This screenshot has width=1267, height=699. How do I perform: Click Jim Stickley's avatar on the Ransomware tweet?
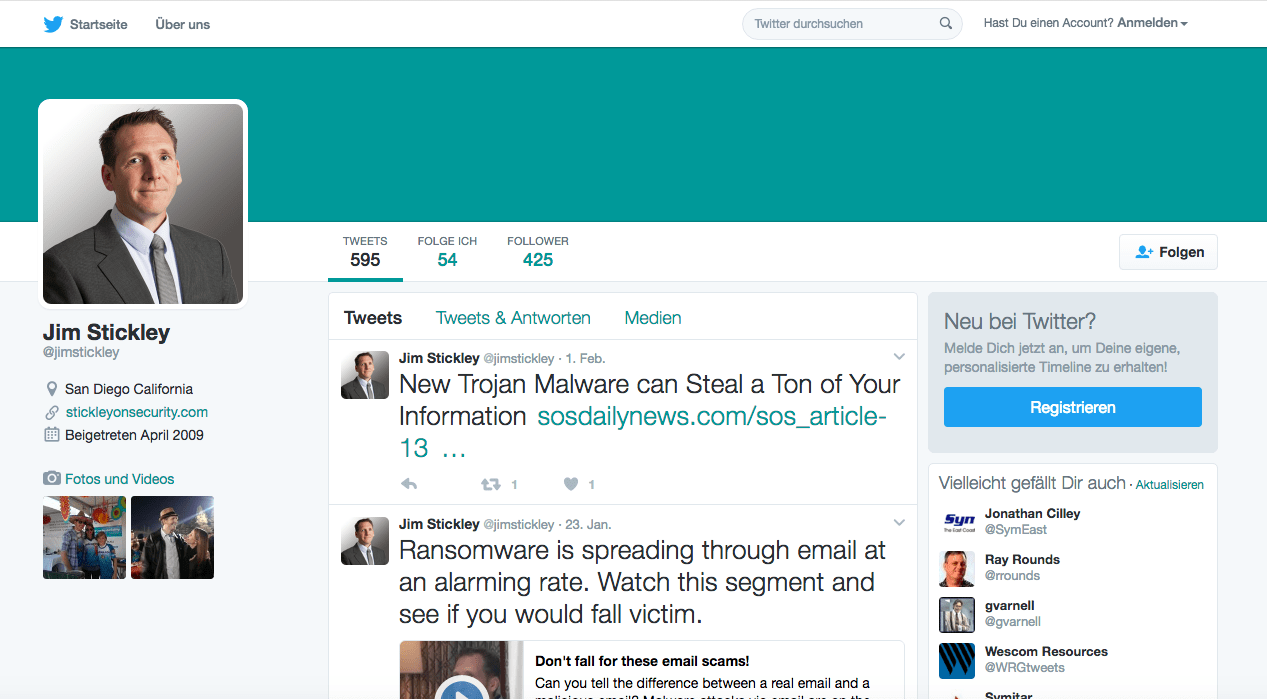[x=365, y=541]
